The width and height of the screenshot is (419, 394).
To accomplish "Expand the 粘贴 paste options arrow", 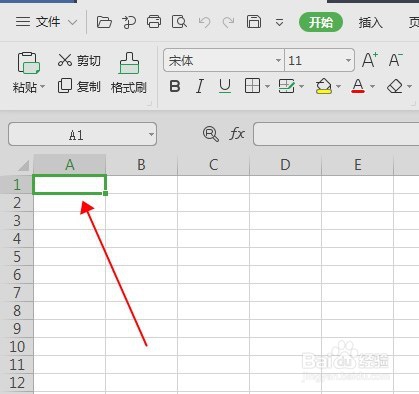I will click(x=43, y=87).
